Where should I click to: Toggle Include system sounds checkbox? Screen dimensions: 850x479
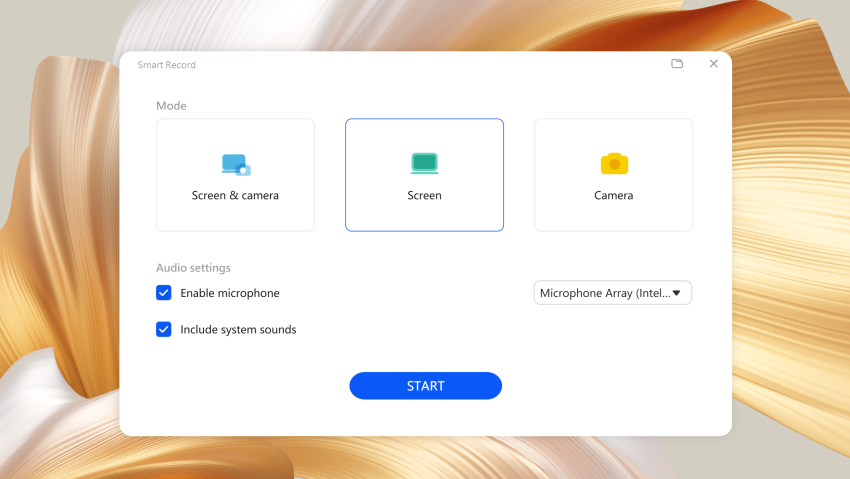164,329
